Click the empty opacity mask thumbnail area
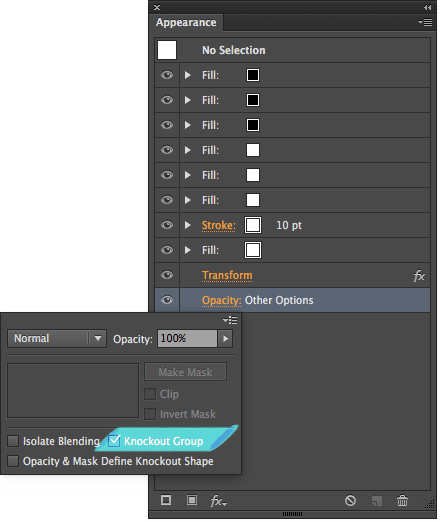Viewport: 440px width, 522px height. pyautogui.click(x=73, y=391)
